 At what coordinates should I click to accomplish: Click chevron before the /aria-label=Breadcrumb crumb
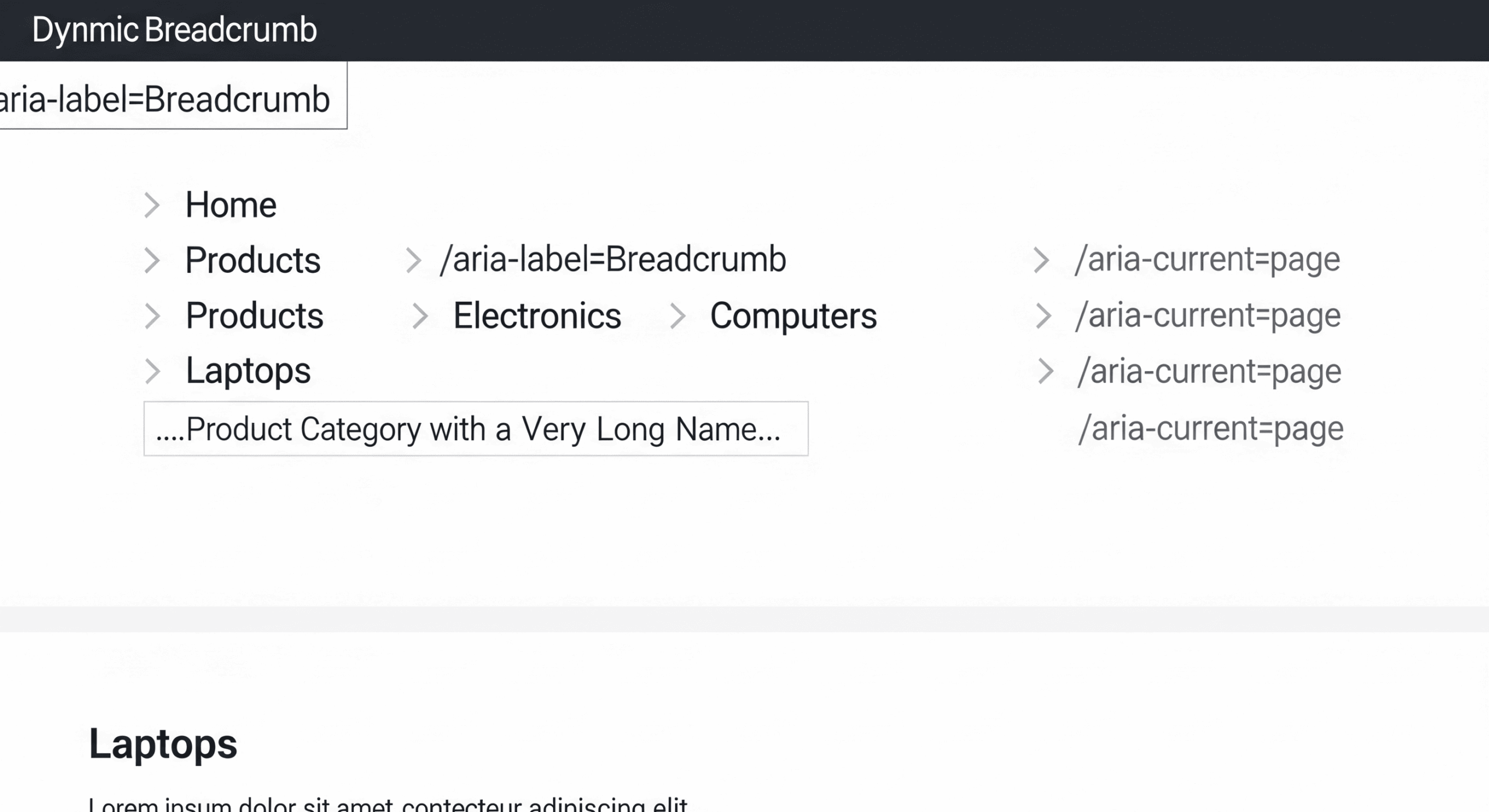[412, 260]
